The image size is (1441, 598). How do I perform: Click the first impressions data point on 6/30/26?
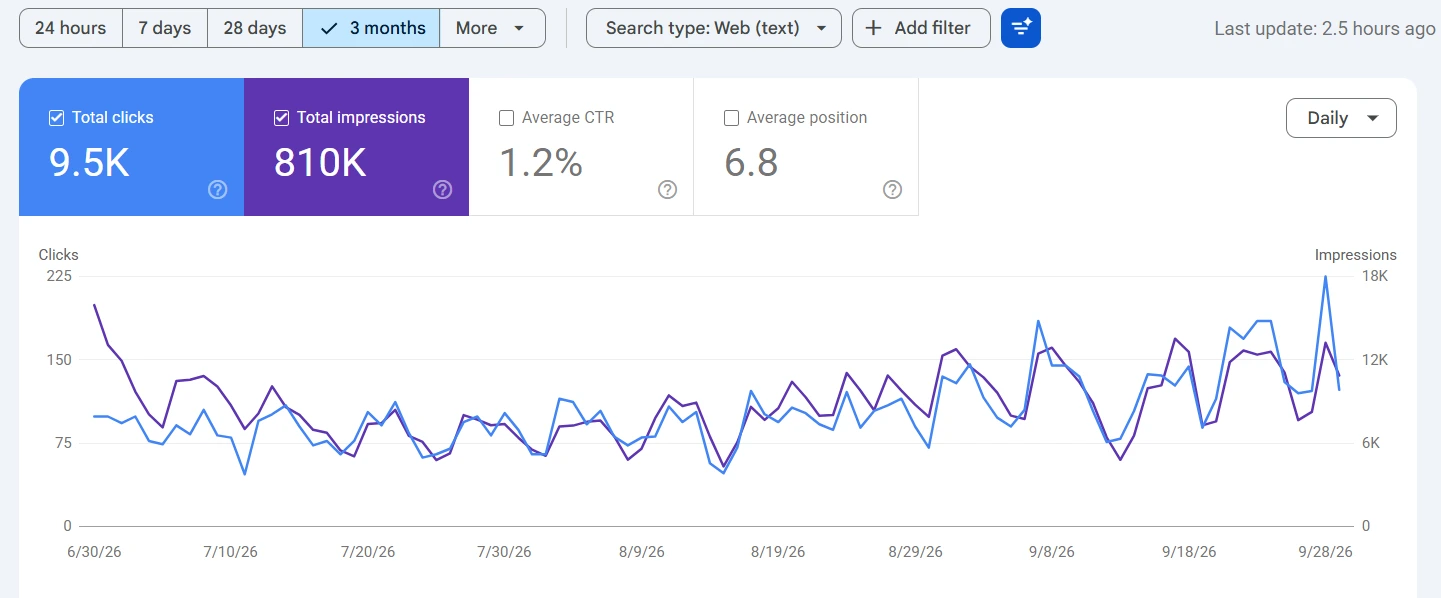click(x=94, y=305)
